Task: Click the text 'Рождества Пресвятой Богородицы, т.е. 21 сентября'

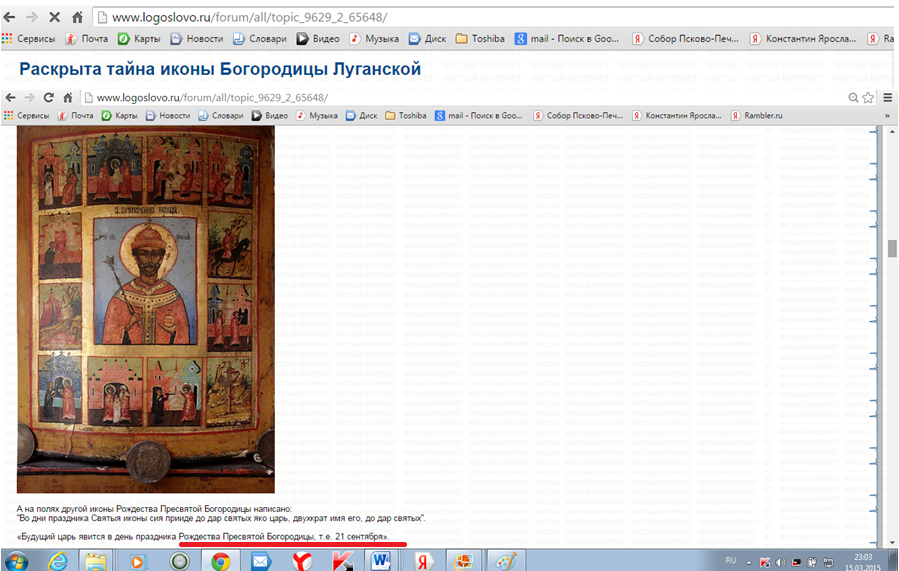Action: (x=280, y=537)
